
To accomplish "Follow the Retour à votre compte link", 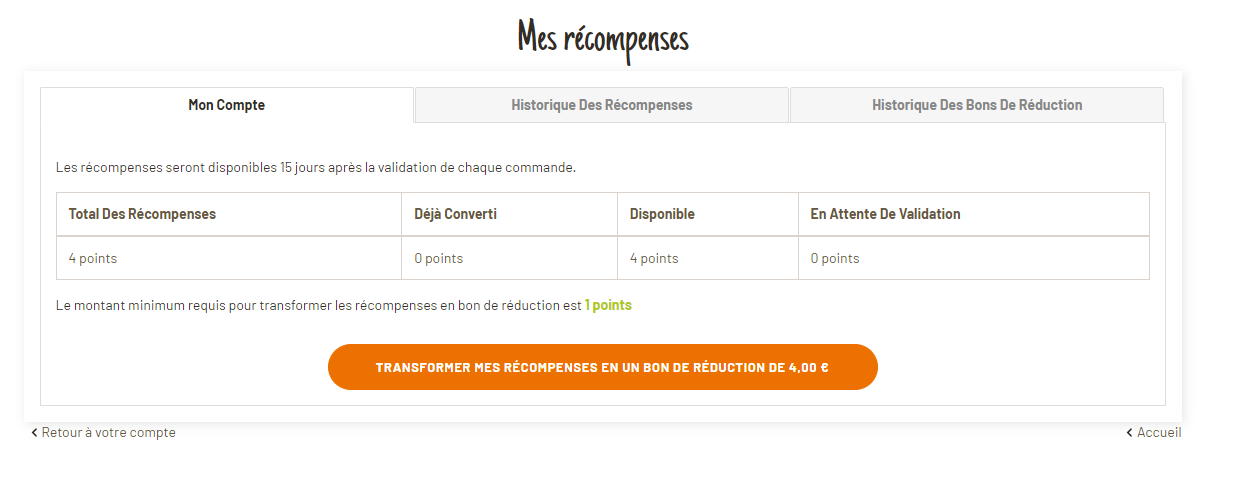I will pyautogui.click(x=108, y=433).
